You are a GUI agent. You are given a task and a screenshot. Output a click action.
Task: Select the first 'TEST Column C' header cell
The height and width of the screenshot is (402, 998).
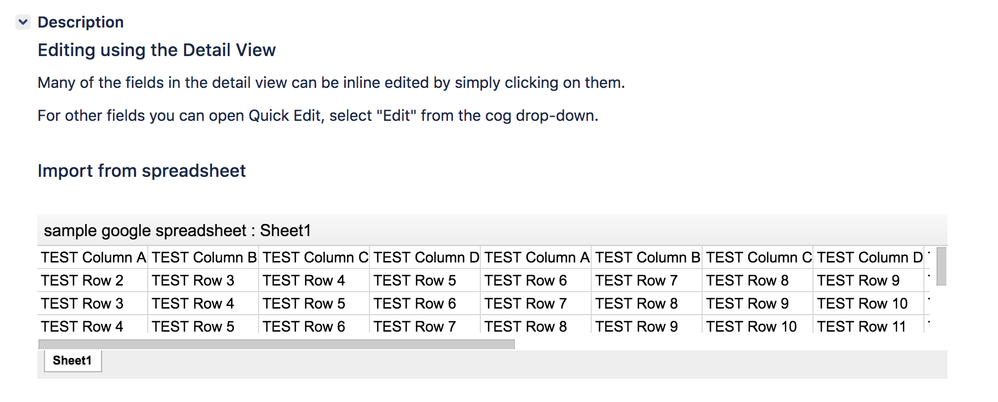(x=315, y=258)
